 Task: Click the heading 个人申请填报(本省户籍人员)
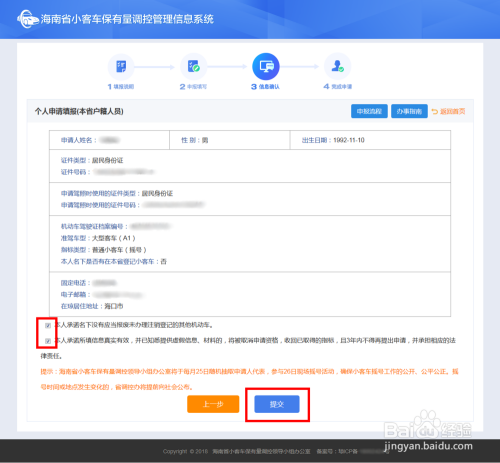[79, 111]
